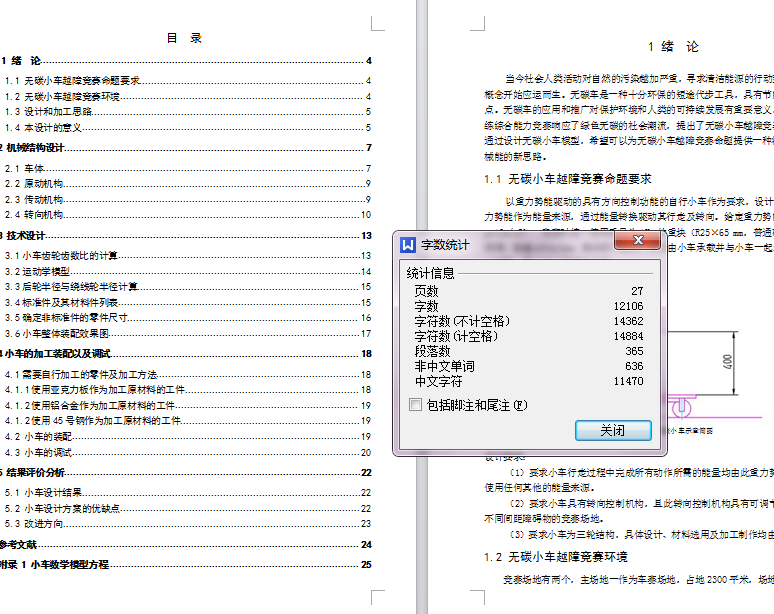The width and height of the screenshot is (774, 614).
Task: Open TOC entry 4.2 小车的装配
Action: pyautogui.click(x=188, y=437)
